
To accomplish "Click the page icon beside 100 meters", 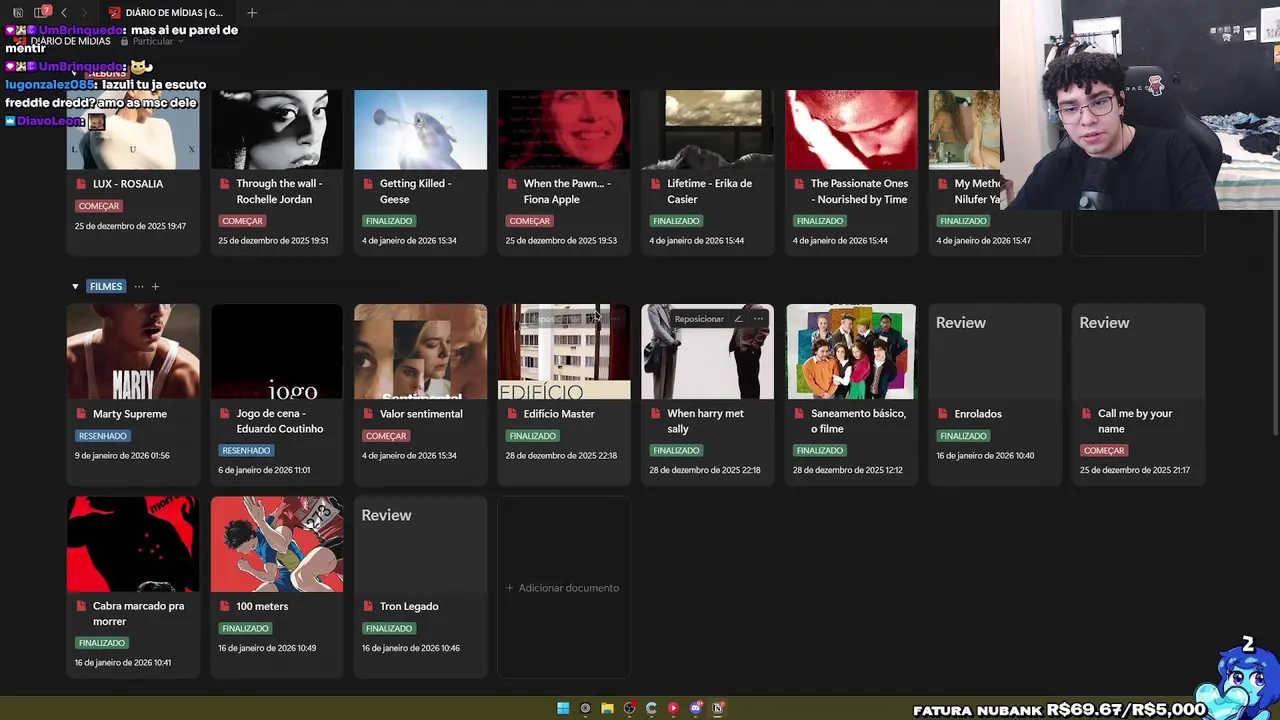I will click(225, 606).
